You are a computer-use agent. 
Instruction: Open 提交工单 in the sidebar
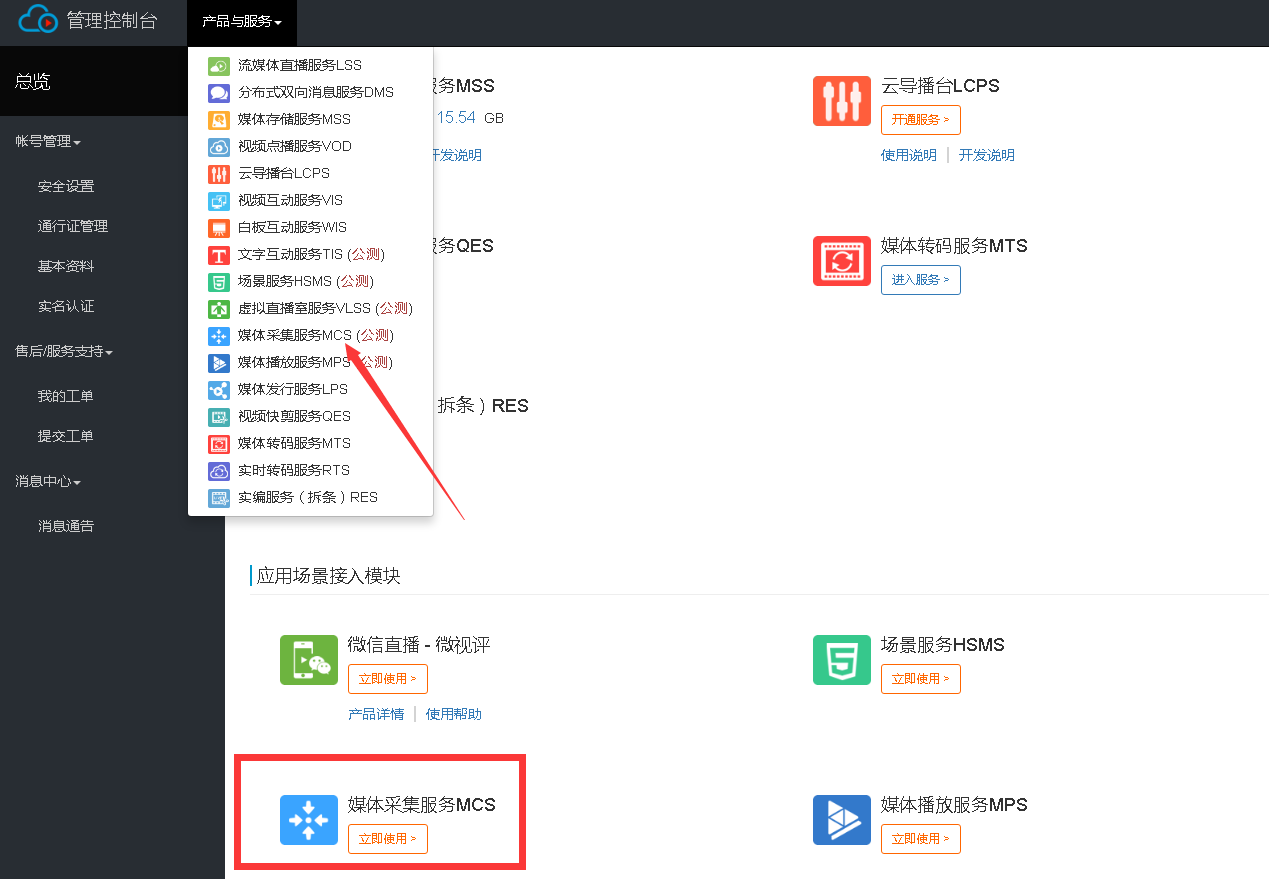click(x=66, y=437)
